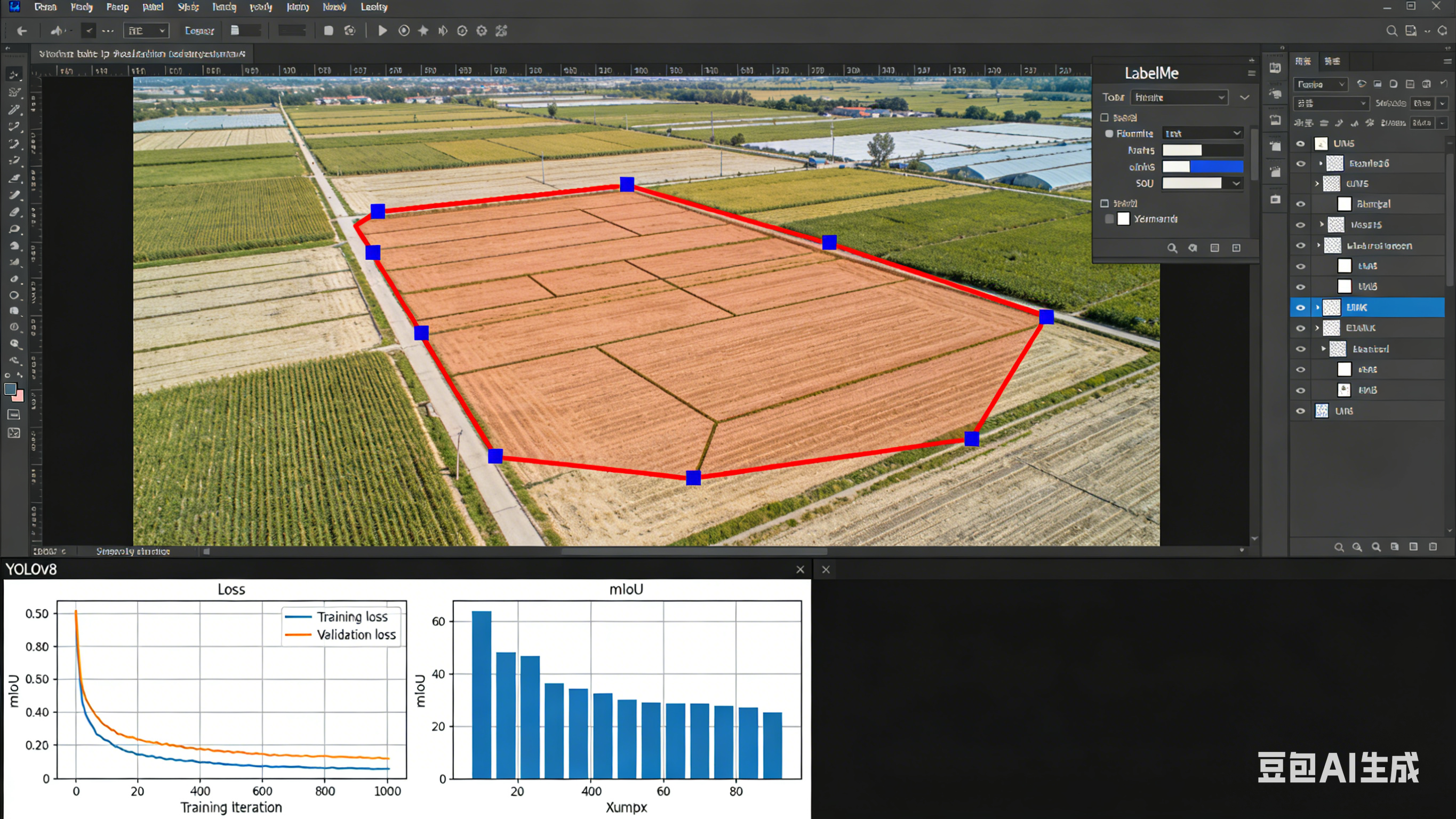Toggle the first checkbox in LabelMe panel
This screenshot has height=819, width=1456.
pyautogui.click(x=1105, y=117)
